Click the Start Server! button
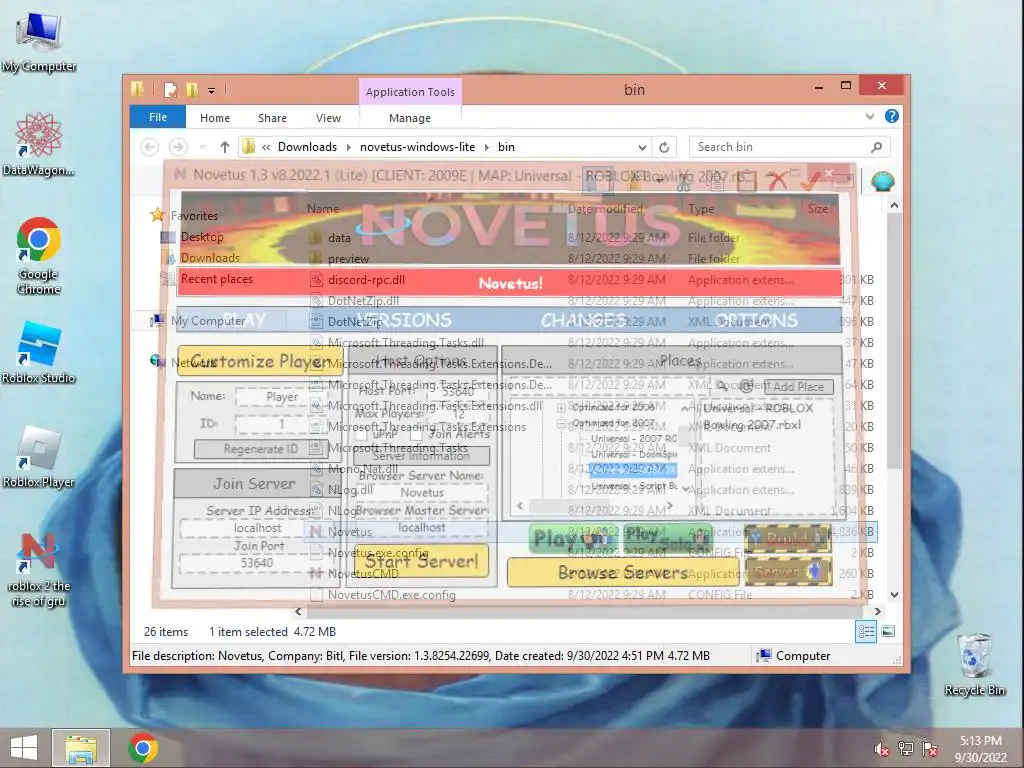Viewport: 1024px width, 768px height. pyautogui.click(x=422, y=562)
